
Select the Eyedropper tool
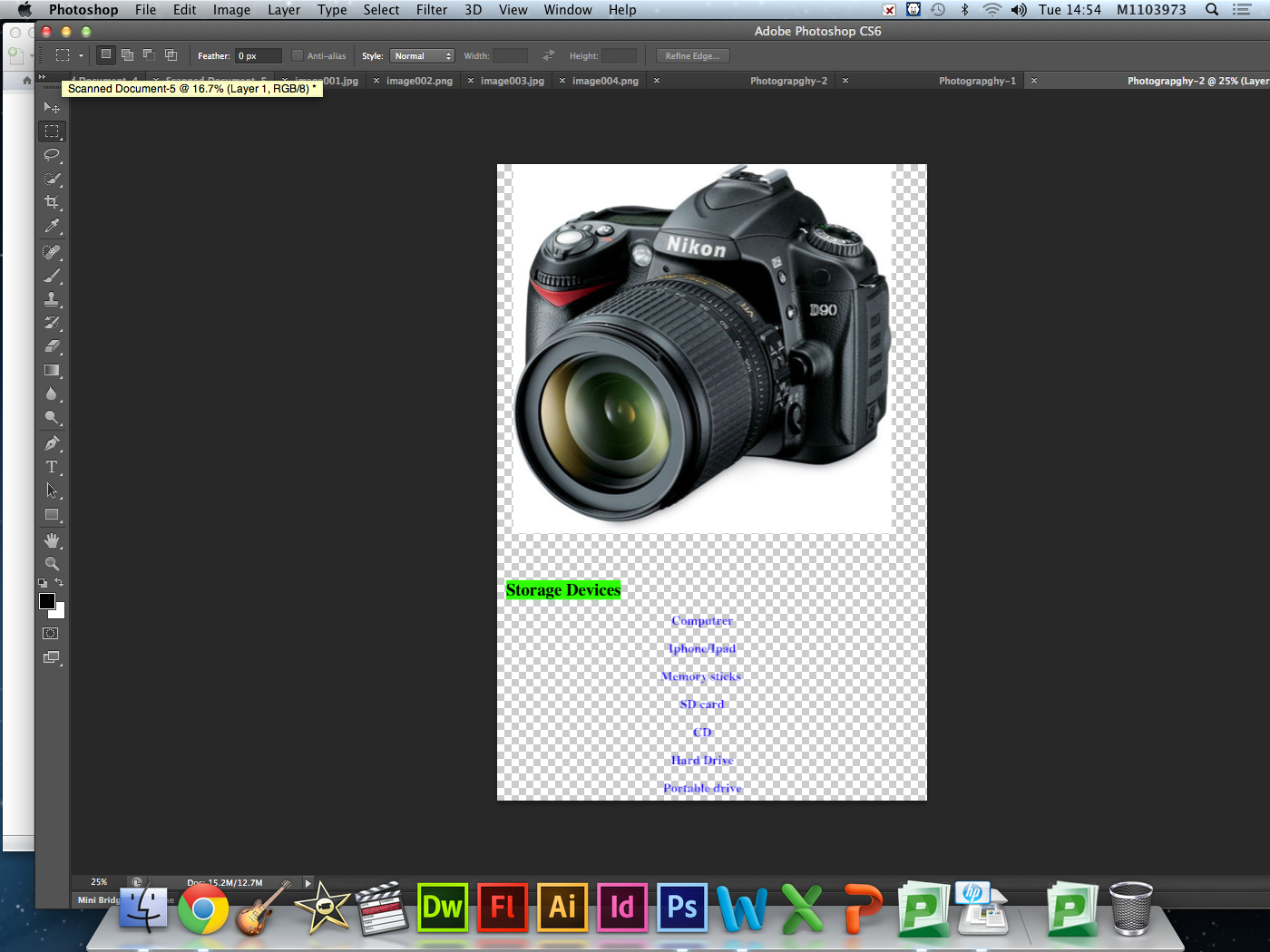[x=52, y=226]
